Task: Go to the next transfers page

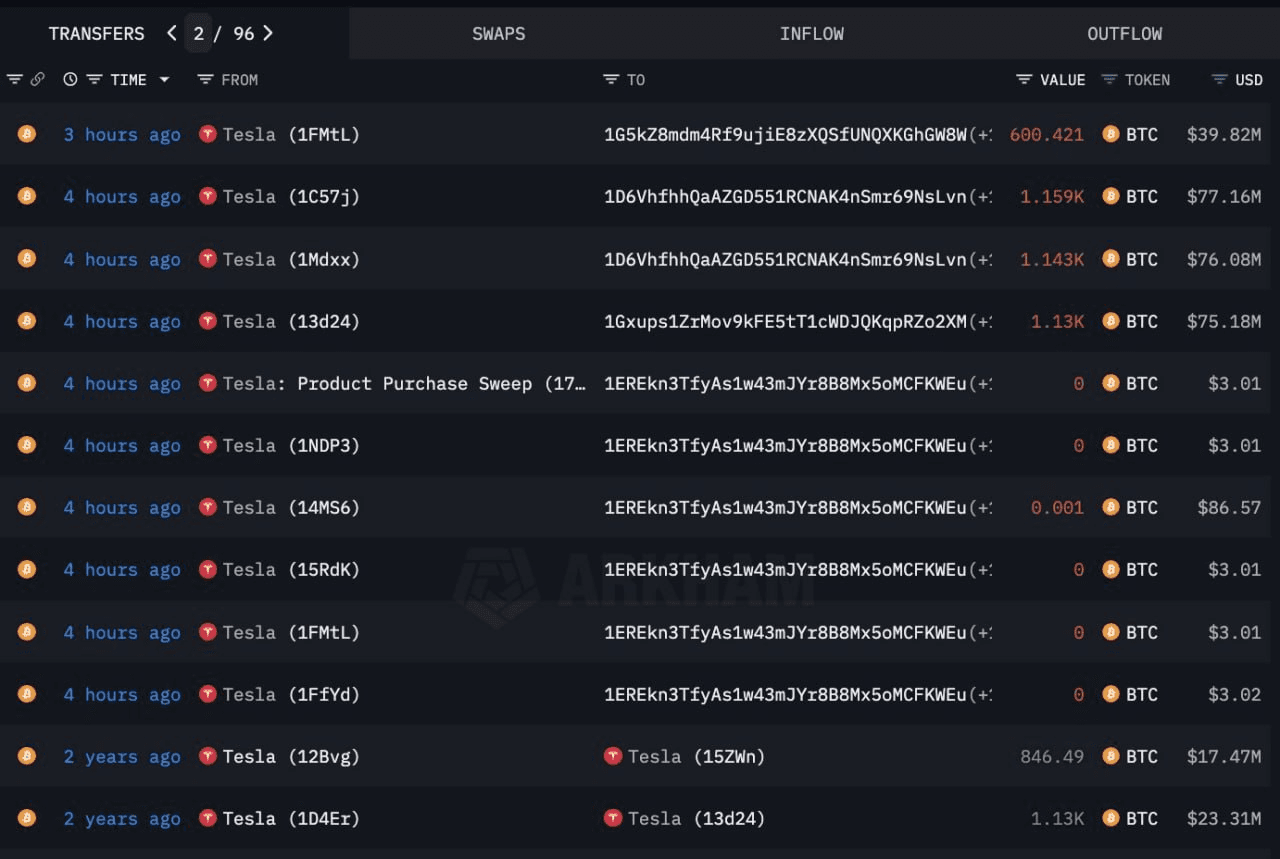Action: click(x=267, y=33)
